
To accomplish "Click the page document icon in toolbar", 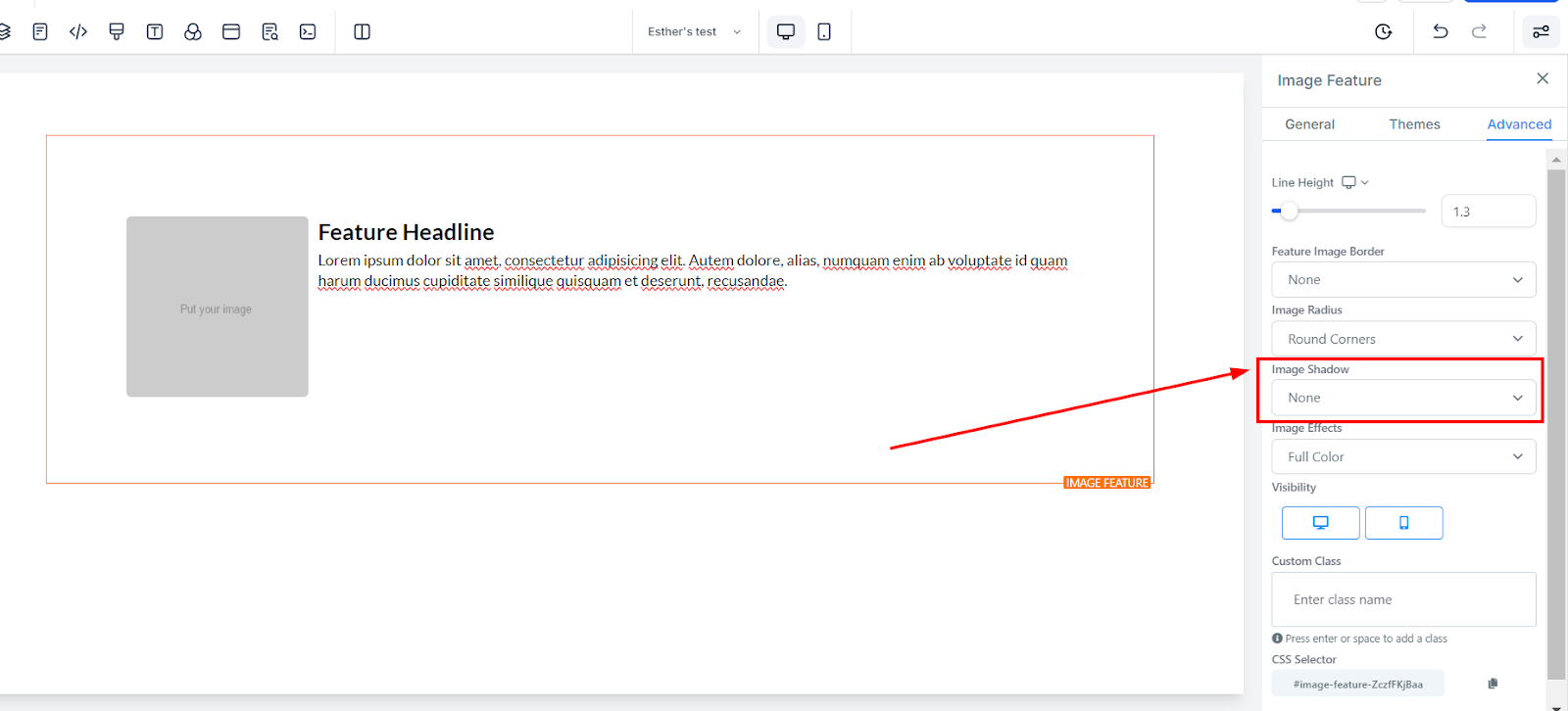I will [40, 31].
